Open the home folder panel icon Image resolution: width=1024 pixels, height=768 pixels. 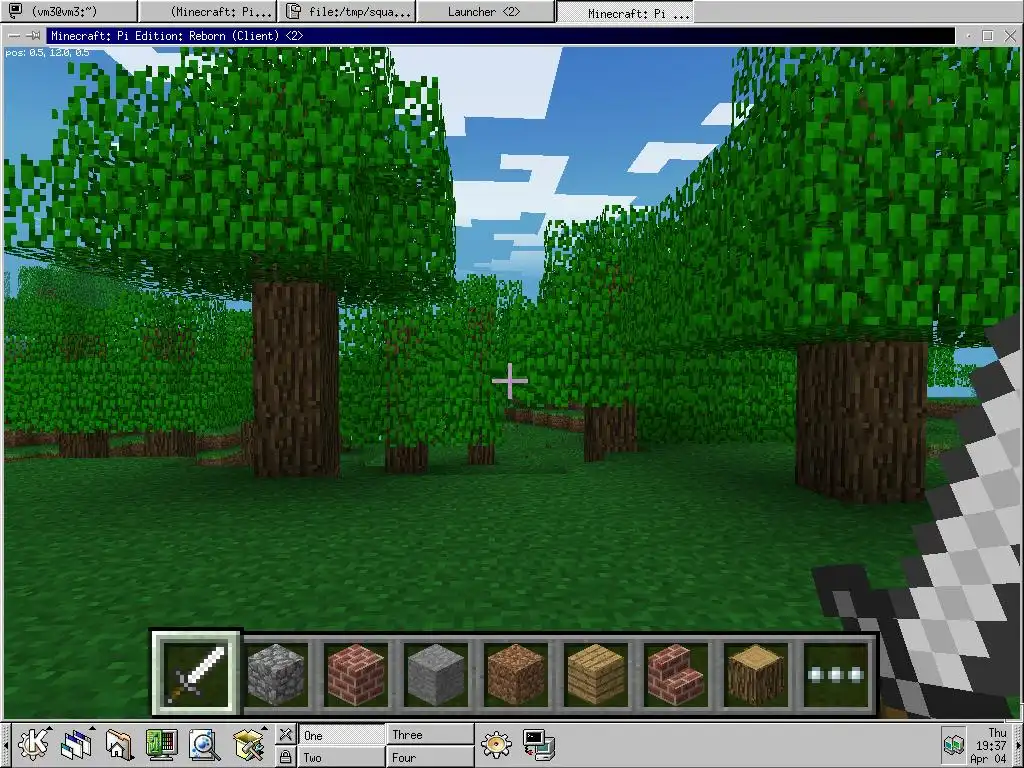[x=119, y=744]
